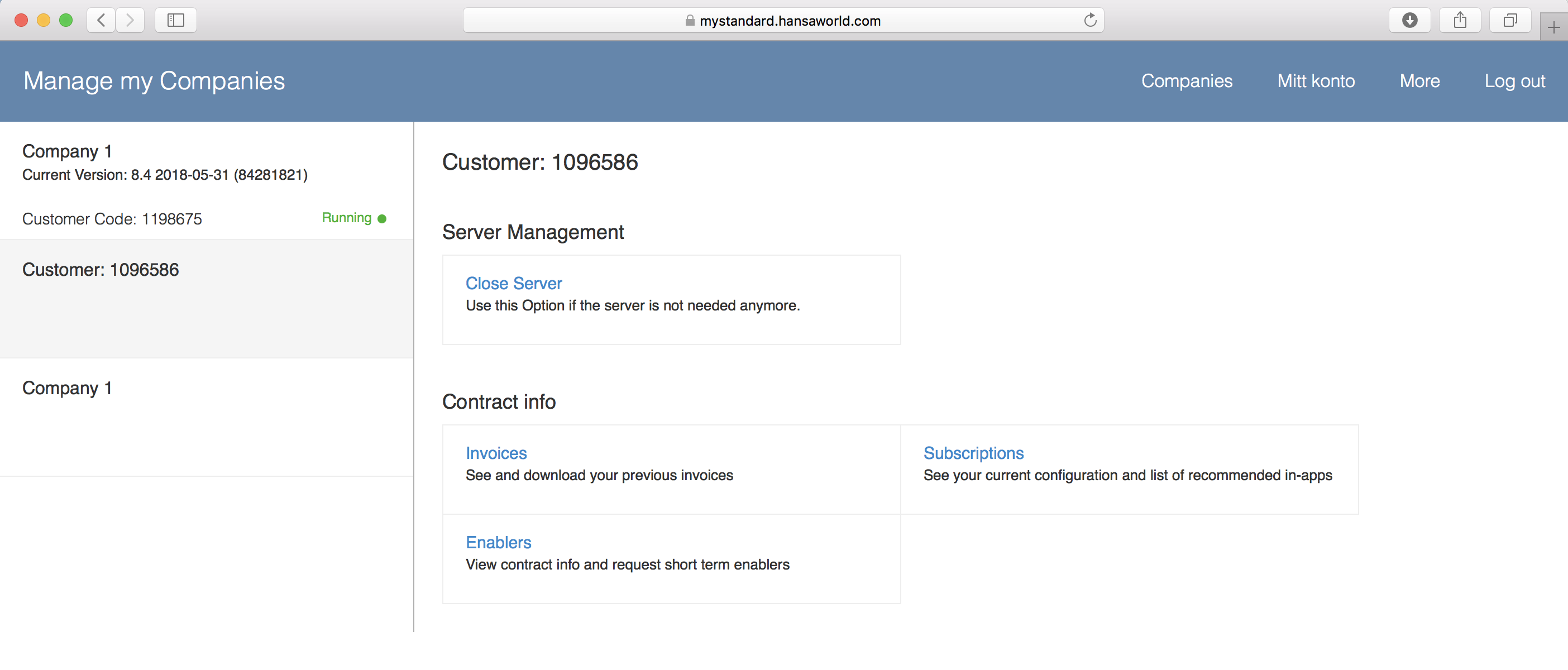Viewport: 1568px width, 670px height.
Task: Click Log out in header
Action: [x=1514, y=81]
